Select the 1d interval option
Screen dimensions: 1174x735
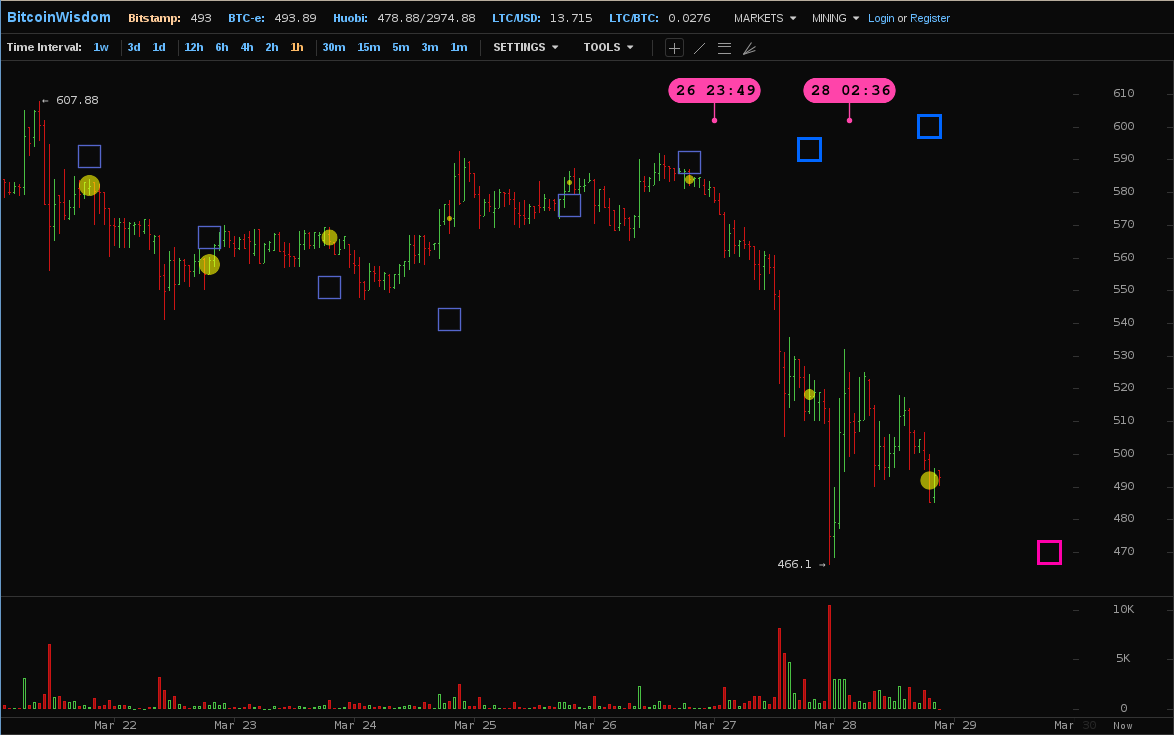tap(159, 47)
